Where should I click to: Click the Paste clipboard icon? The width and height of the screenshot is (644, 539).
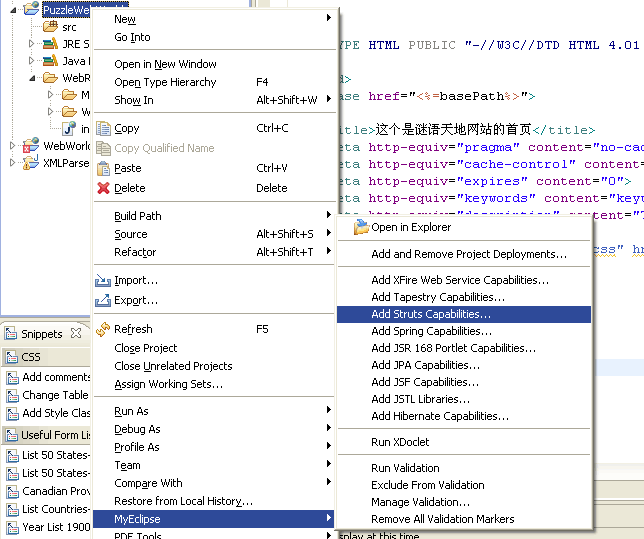point(104,168)
